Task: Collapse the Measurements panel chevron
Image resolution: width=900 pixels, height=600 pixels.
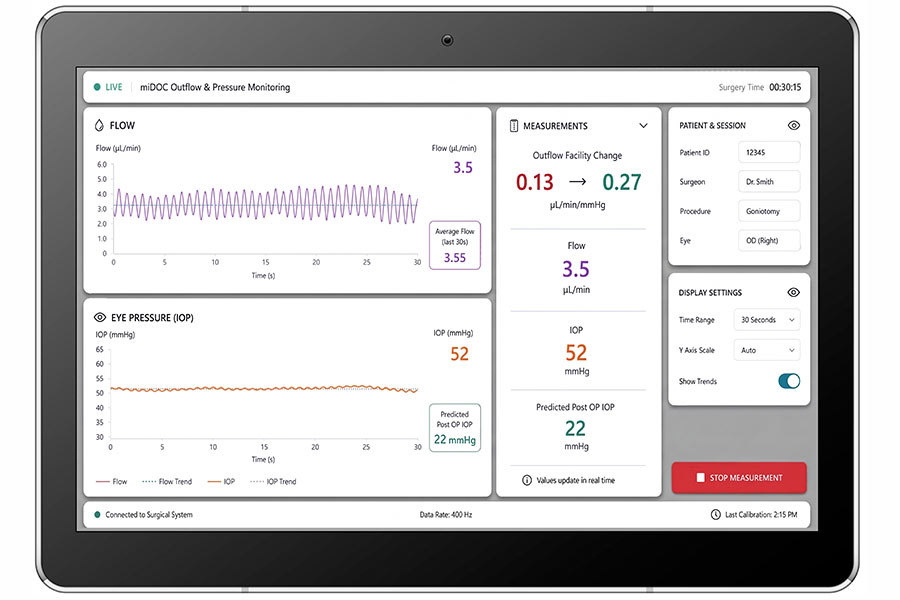Action: [x=643, y=126]
